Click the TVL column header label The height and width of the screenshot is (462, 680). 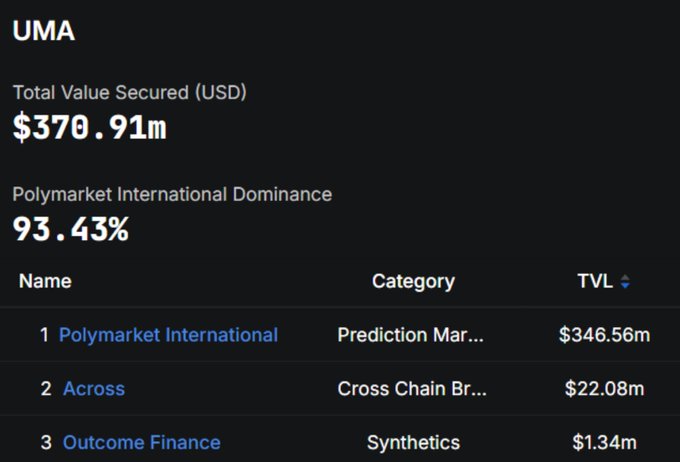coord(595,281)
